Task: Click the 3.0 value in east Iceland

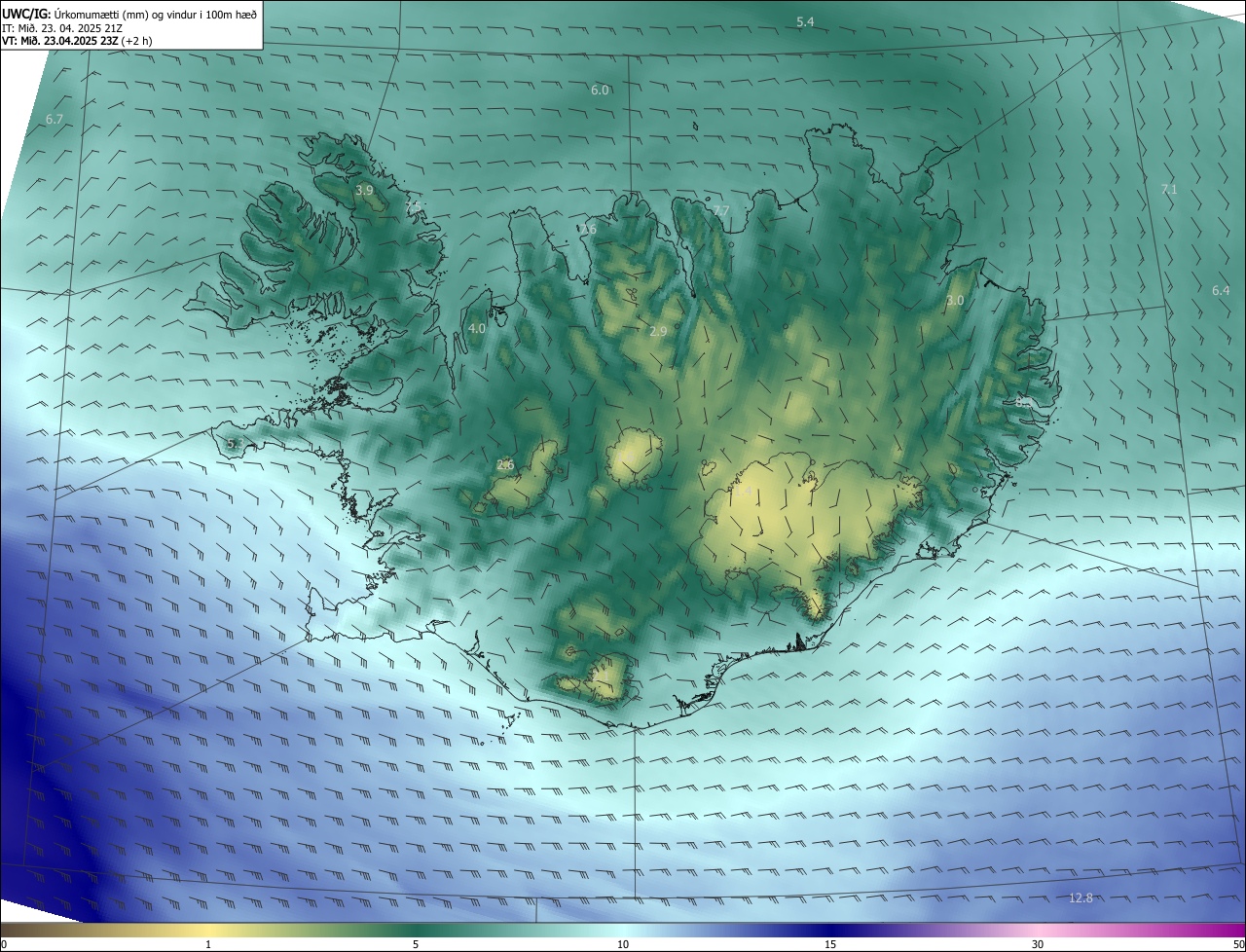Action: point(955,300)
